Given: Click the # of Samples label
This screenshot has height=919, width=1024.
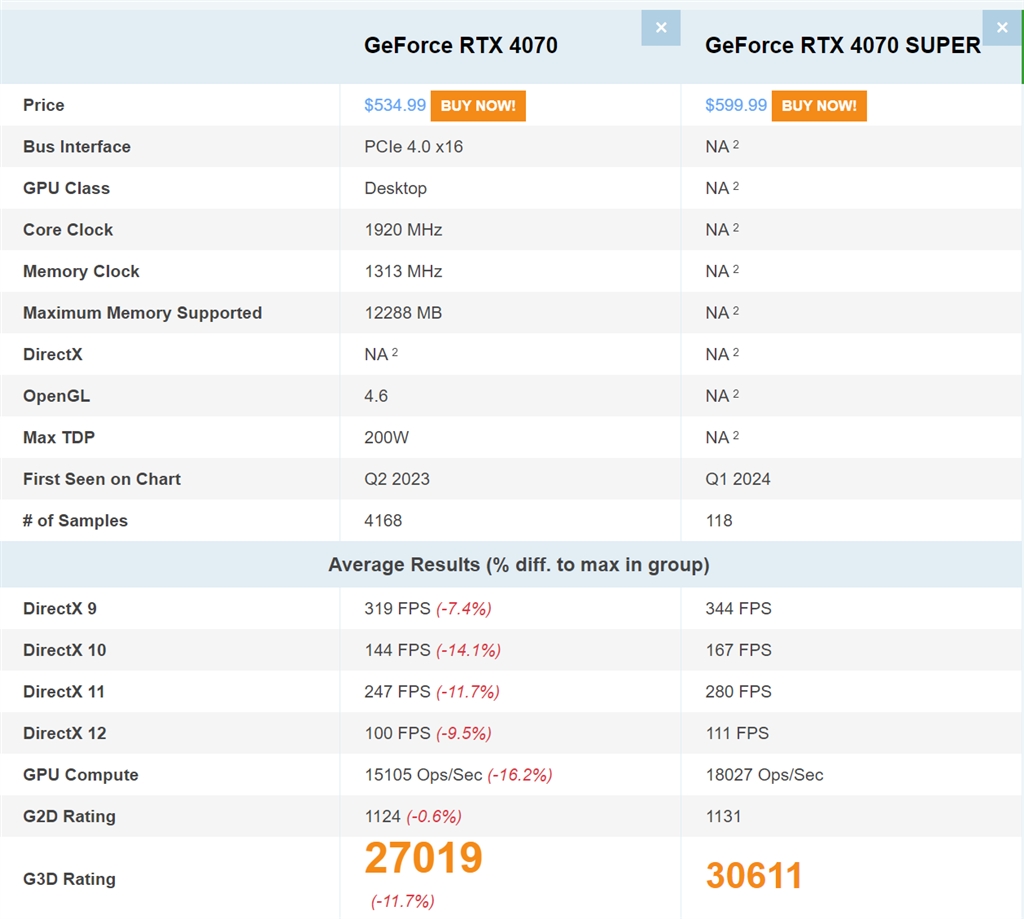Looking at the screenshot, I should pos(75,521).
